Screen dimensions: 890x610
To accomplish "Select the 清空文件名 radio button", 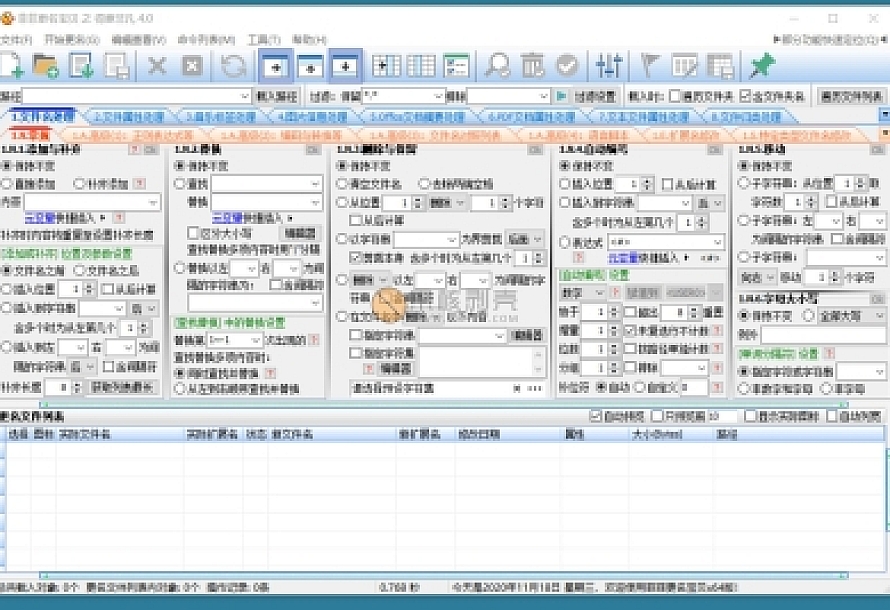I will point(343,184).
